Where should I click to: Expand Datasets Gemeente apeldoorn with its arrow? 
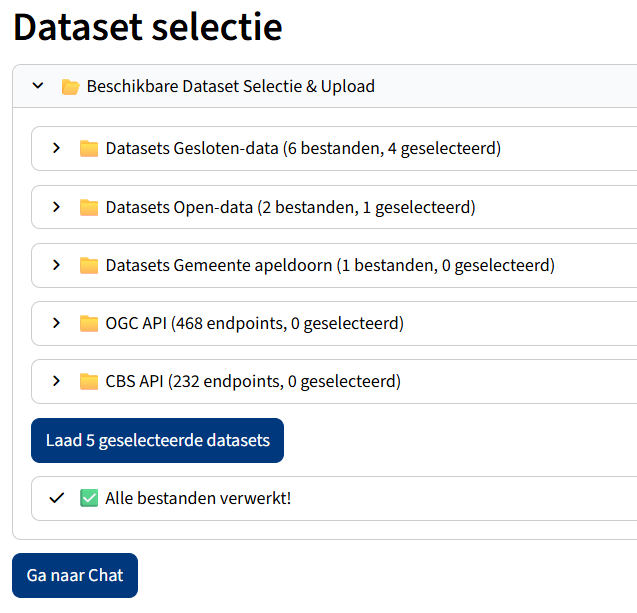pos(57,265)
